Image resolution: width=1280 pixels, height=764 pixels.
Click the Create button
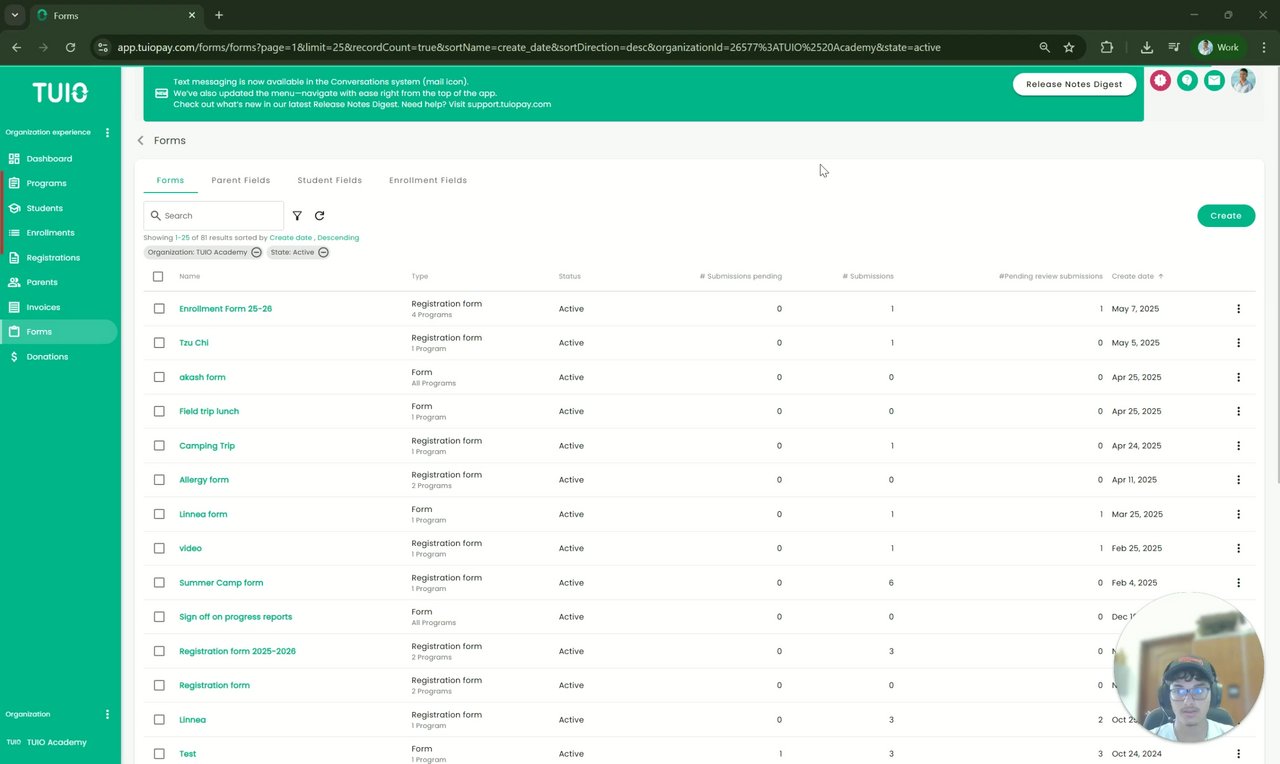pos(1225,216)
